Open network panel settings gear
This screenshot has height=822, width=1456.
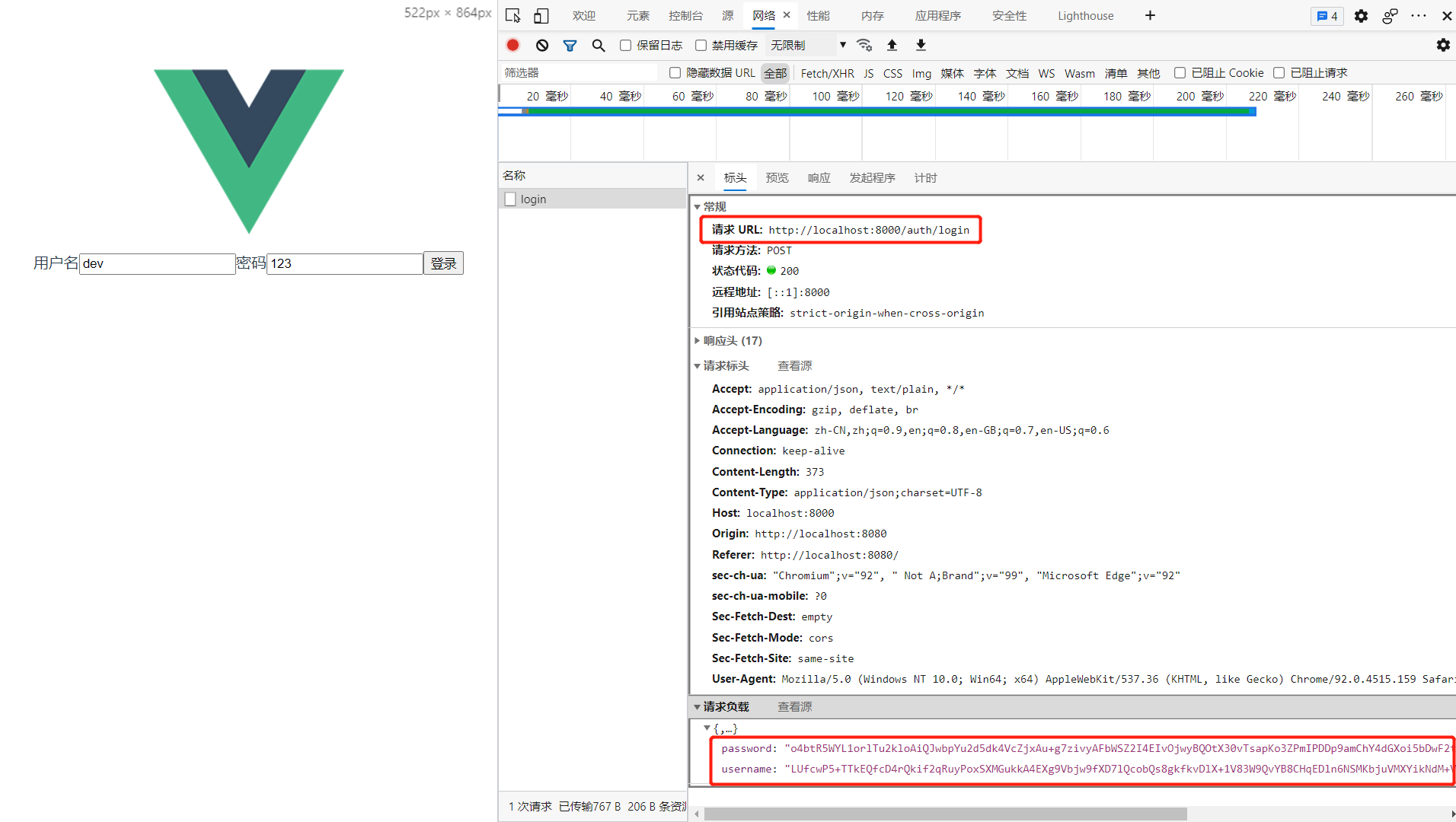(x=1443, y=45)
